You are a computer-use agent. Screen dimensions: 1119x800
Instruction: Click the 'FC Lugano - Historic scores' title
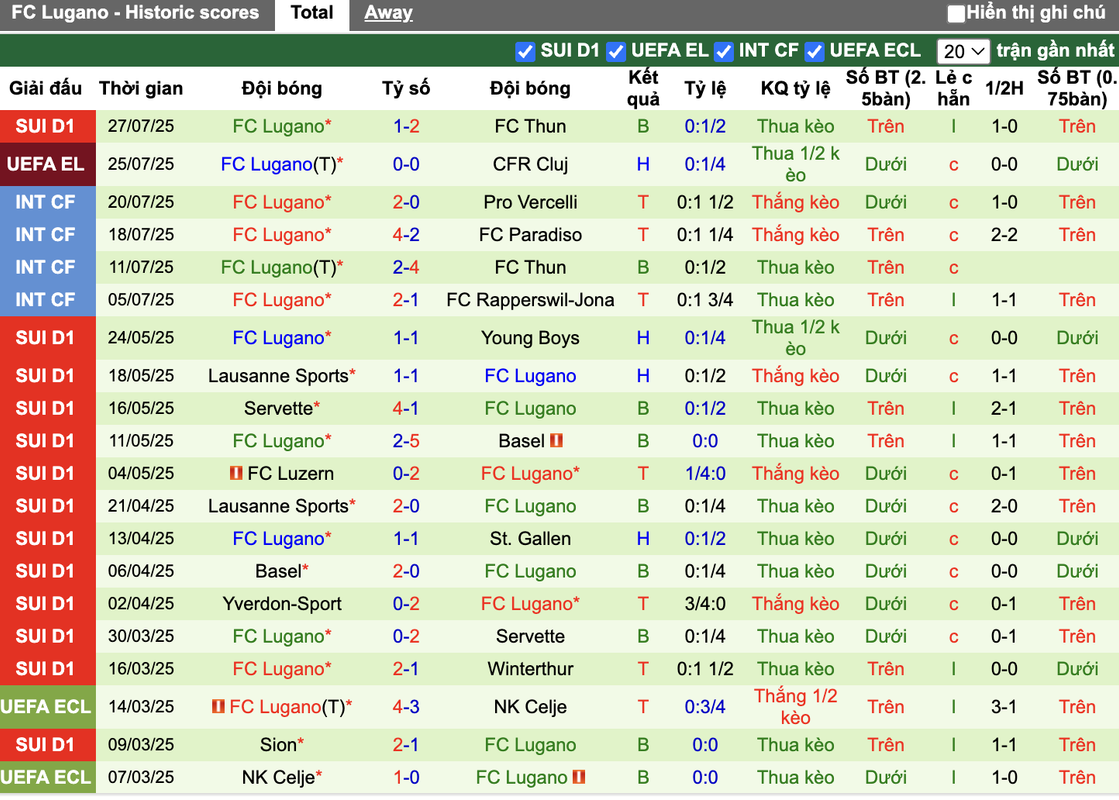[135, 13]
